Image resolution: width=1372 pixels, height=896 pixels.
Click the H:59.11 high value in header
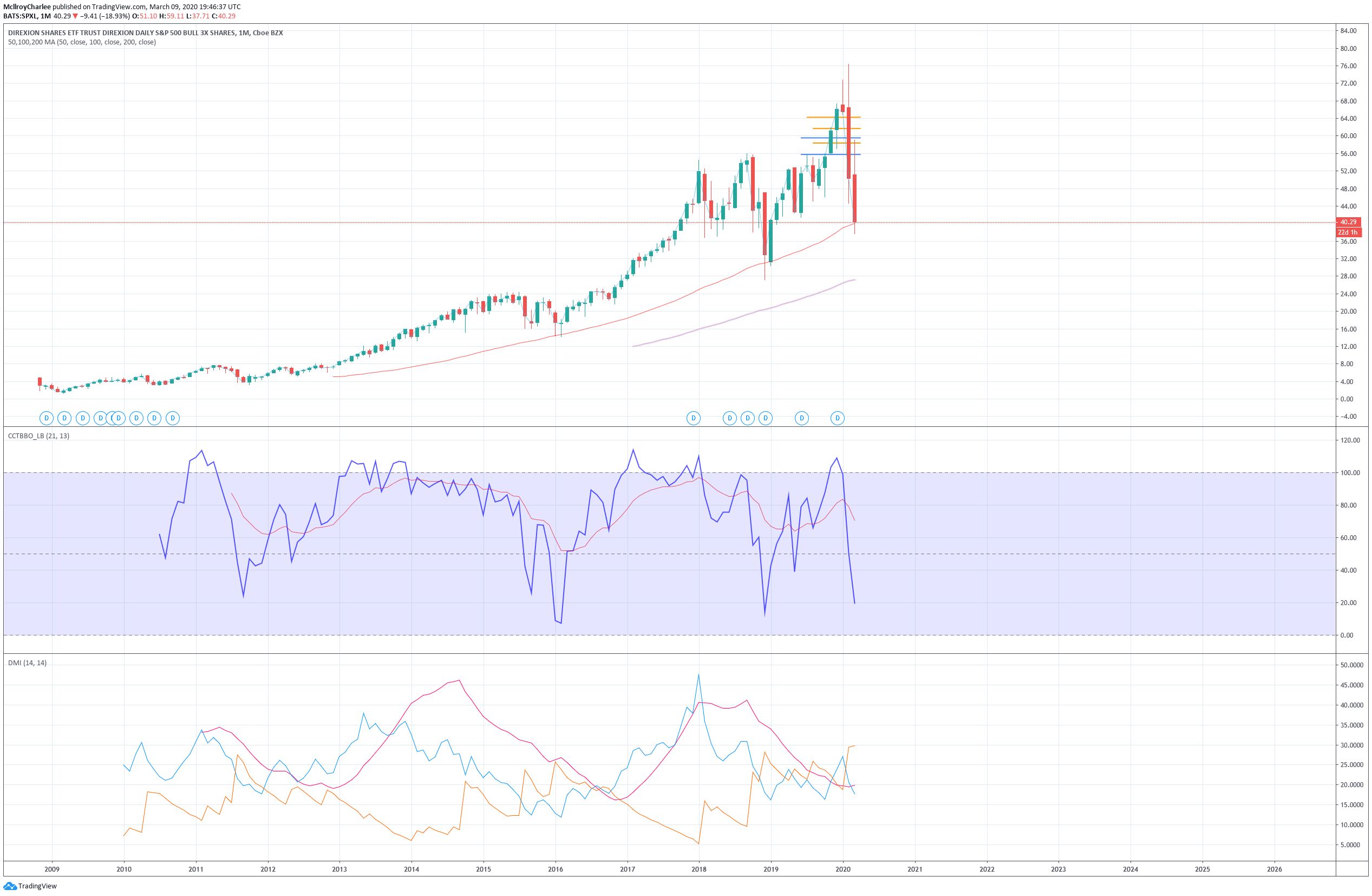point(171,16)
